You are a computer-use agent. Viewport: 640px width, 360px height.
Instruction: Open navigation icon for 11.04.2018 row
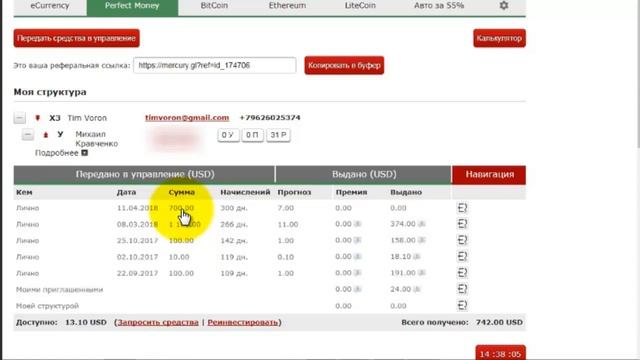click(x=462, y=208)
